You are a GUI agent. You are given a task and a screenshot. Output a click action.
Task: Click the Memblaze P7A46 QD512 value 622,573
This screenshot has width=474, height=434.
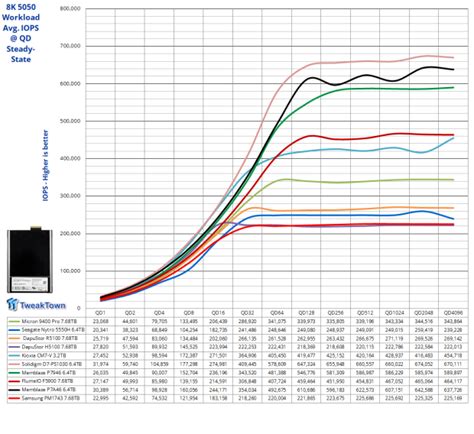365,390
